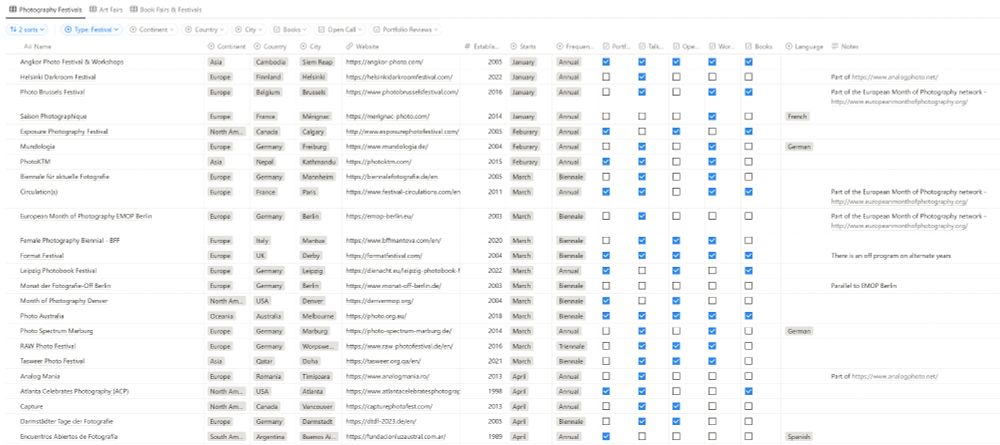
Task: Click the 1989 established year cell
Action: 494,436
